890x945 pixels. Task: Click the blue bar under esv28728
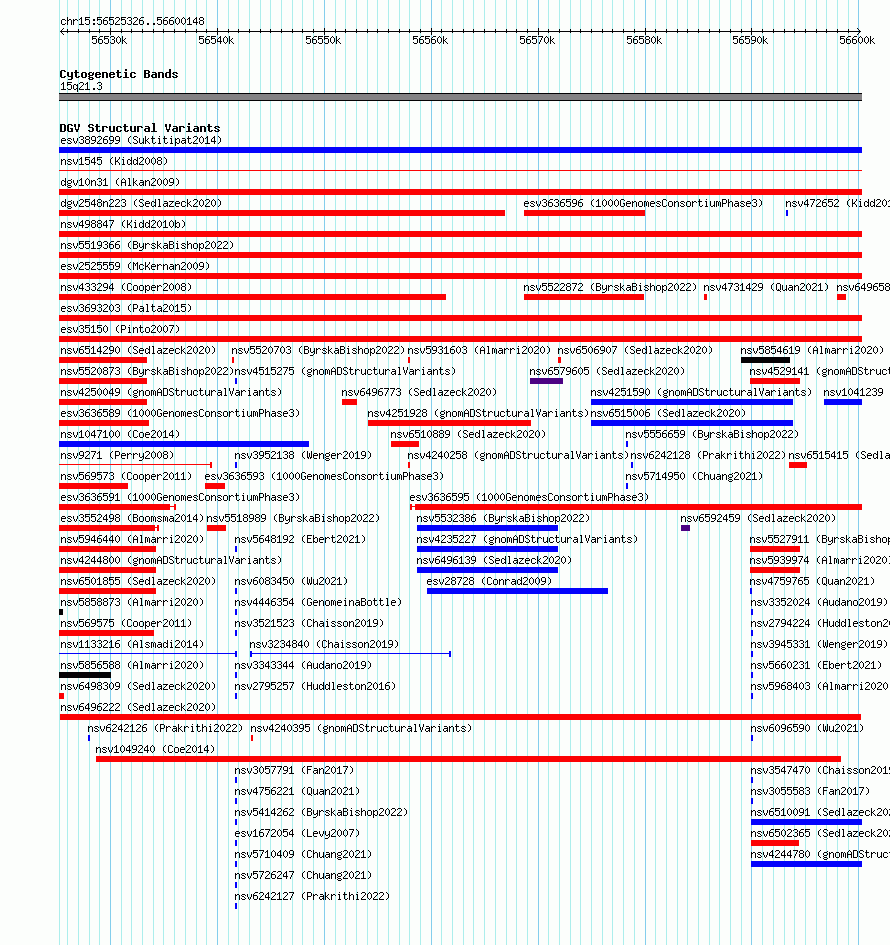(517, 591)
